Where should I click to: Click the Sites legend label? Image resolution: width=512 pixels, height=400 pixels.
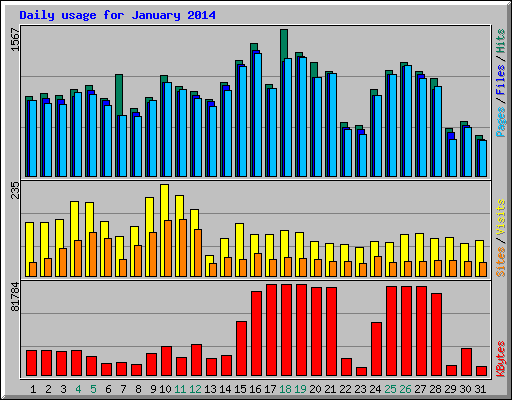click(501, 262)
